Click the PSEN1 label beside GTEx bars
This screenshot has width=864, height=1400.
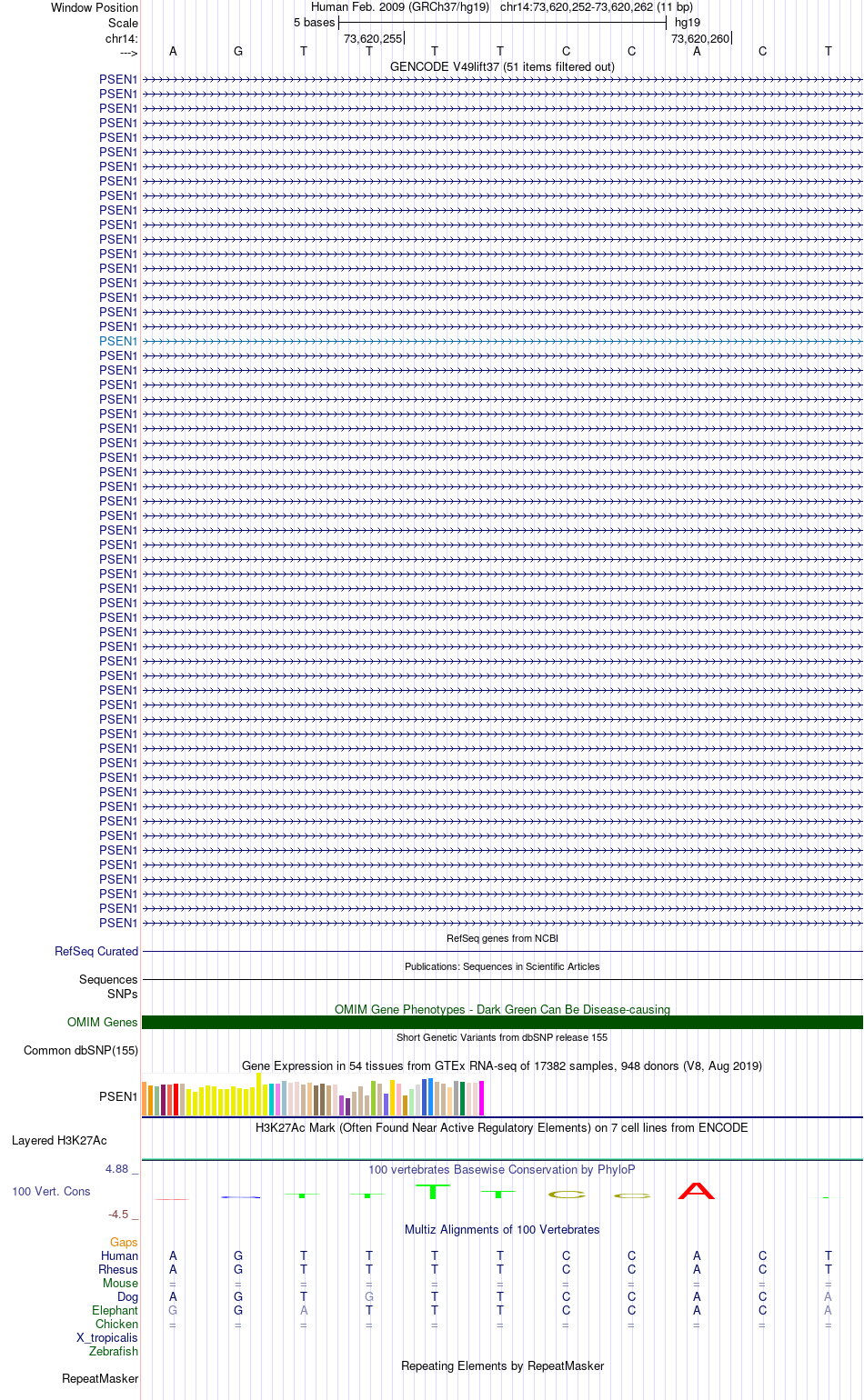[x=118, y=1096]
